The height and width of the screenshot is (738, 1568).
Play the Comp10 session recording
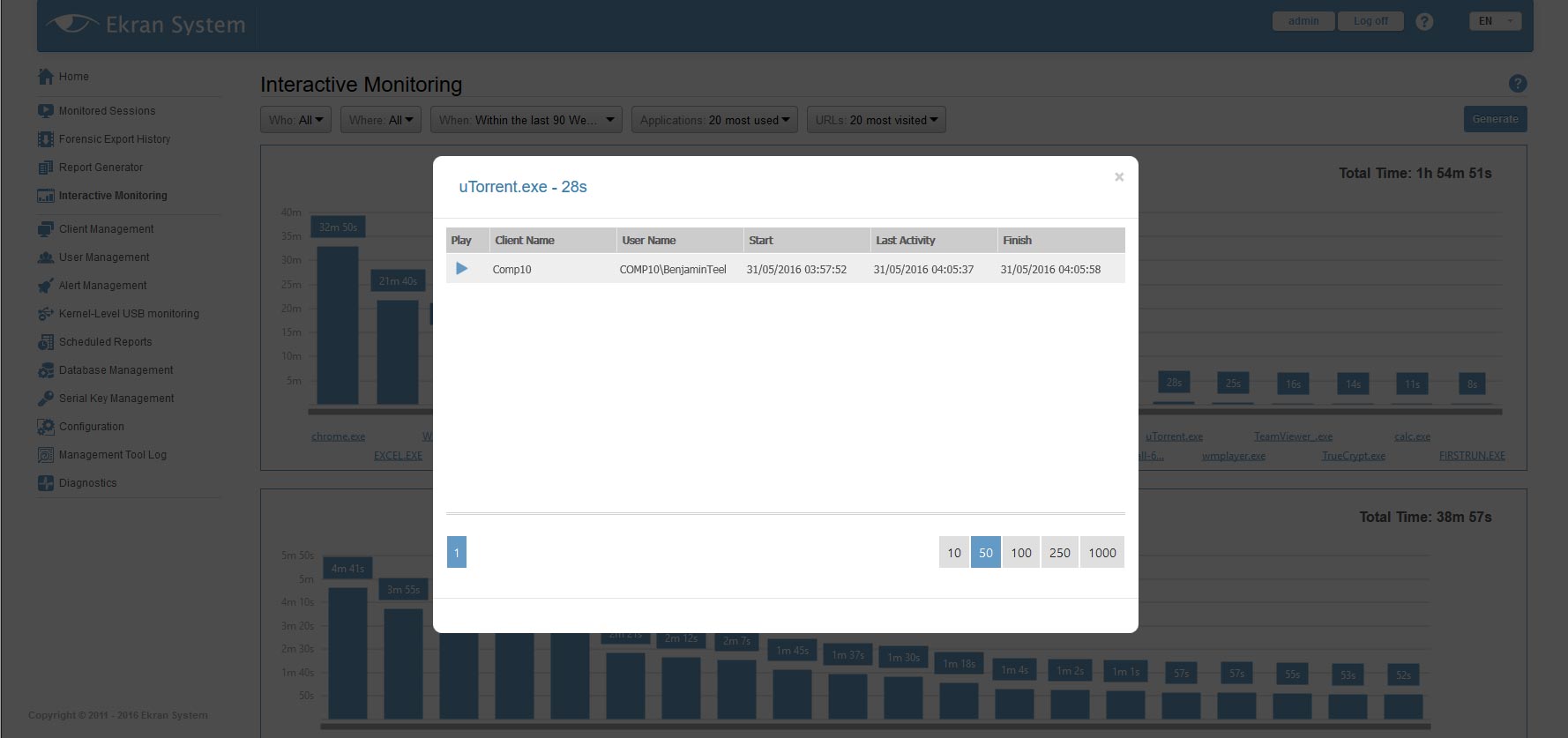(x=461, y=269)
